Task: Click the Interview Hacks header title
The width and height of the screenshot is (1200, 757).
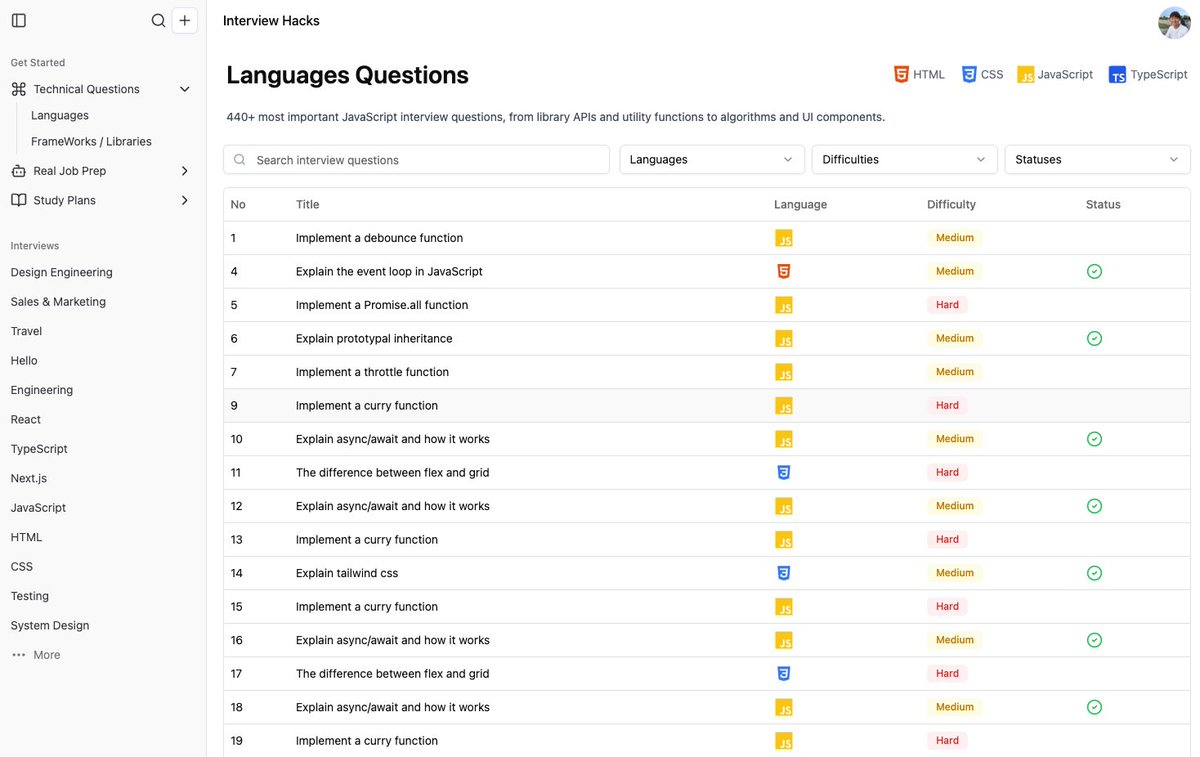Action: pos(271,20)
